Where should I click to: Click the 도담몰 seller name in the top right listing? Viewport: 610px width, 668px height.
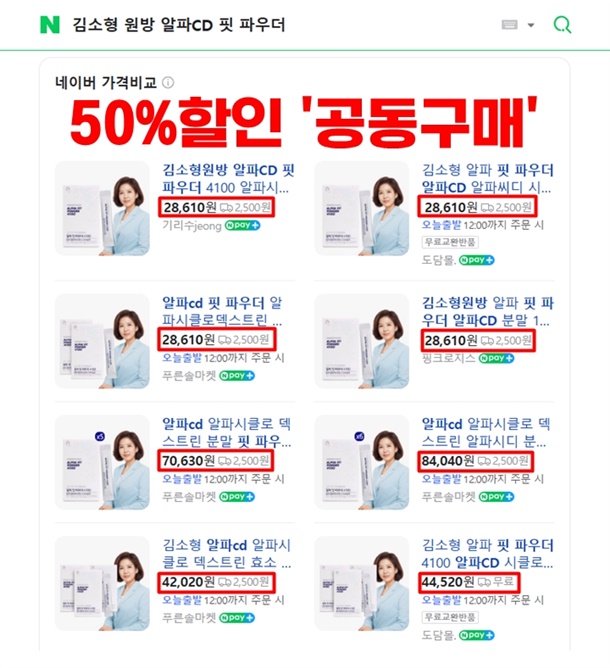(438, 260)
